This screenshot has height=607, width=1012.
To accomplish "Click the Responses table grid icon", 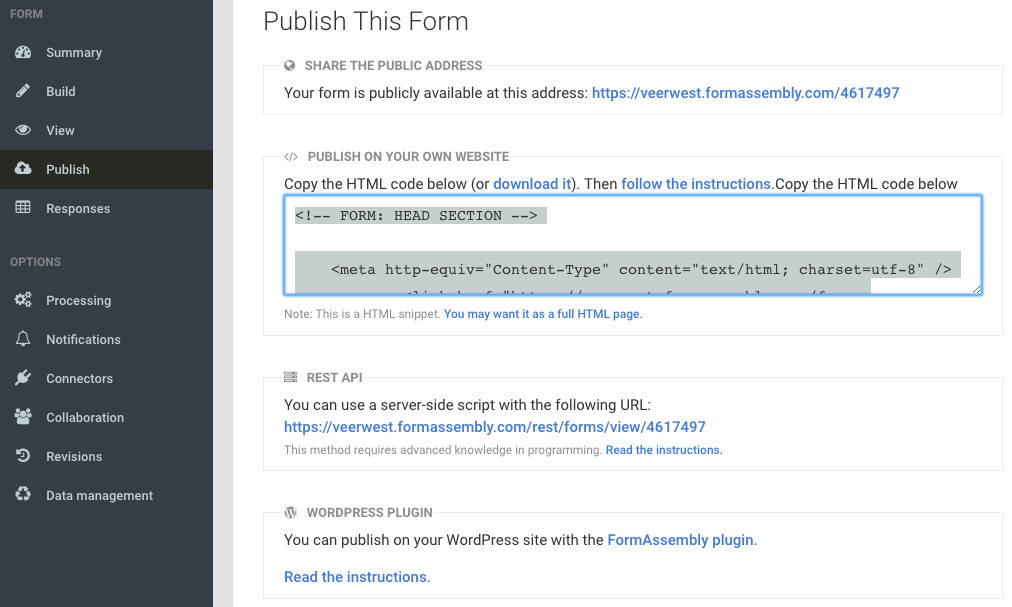I will (x=23, y=207).
